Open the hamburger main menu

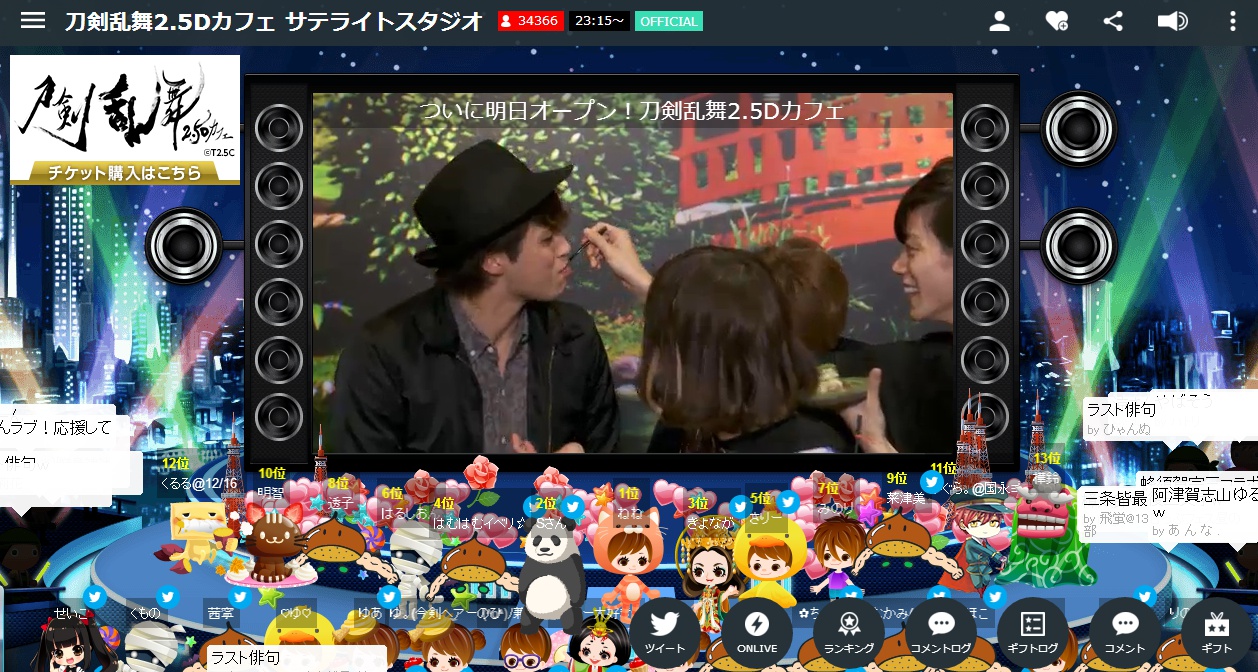pyautogui.click(x=33, y=21)
